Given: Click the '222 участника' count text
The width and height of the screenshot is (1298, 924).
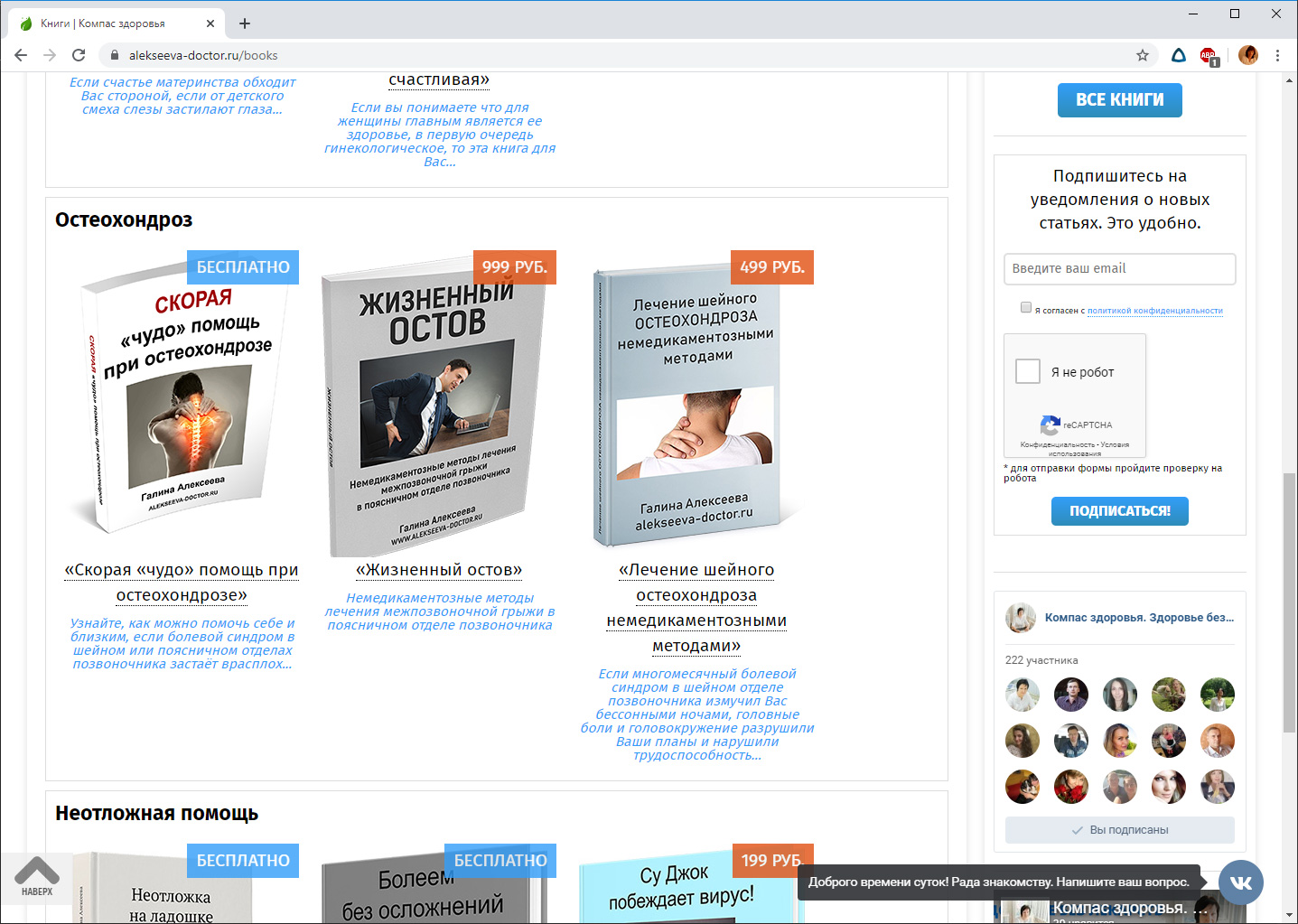Looking at the screenshot, I should (x=1041, y=660).
